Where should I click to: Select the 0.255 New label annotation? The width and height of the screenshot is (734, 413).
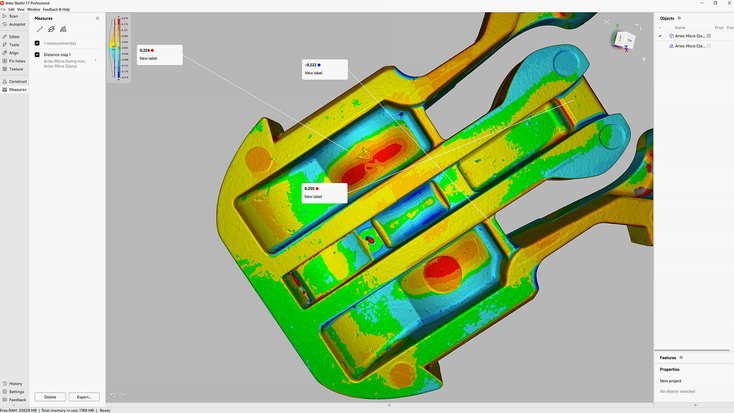324,193
